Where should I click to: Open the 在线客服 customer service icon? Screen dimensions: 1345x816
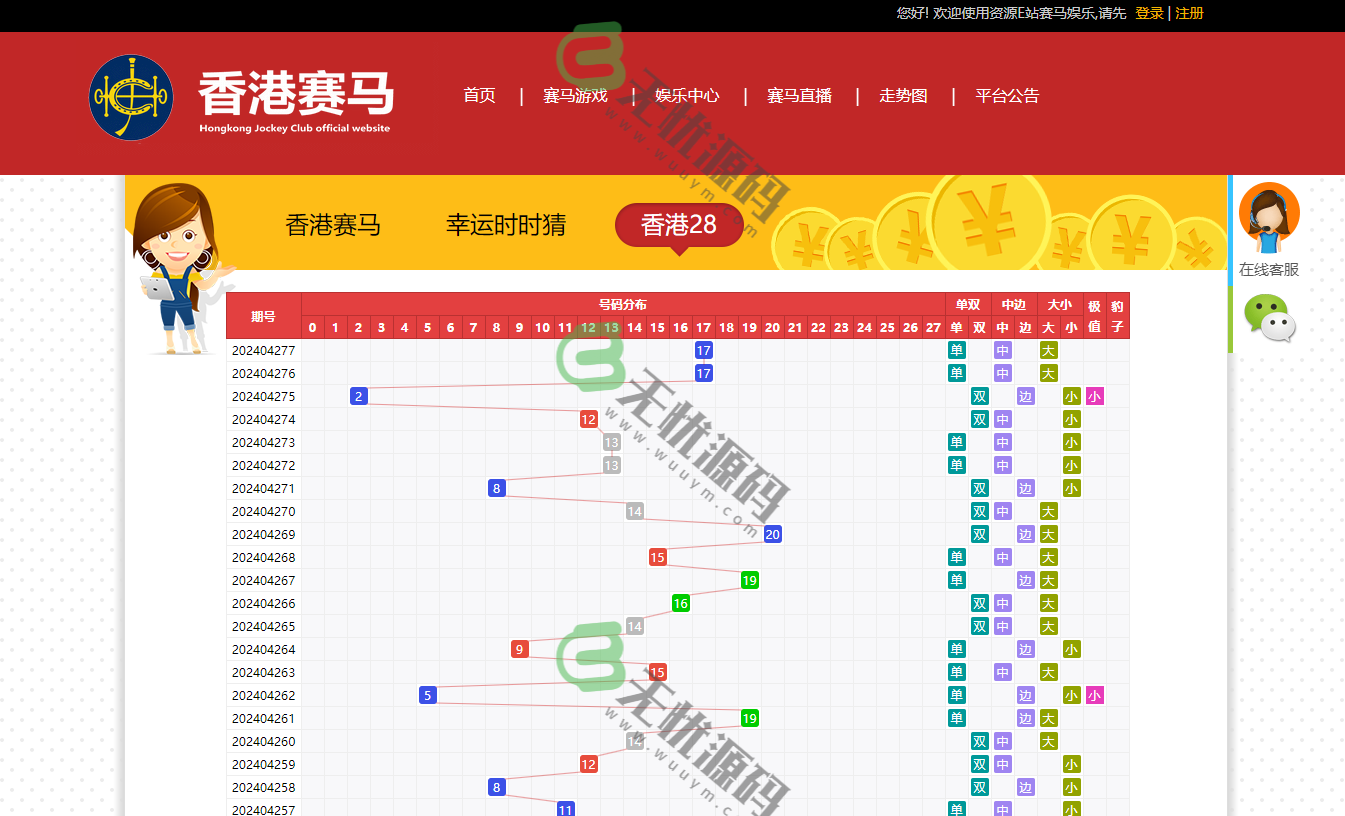[1269, 213]
